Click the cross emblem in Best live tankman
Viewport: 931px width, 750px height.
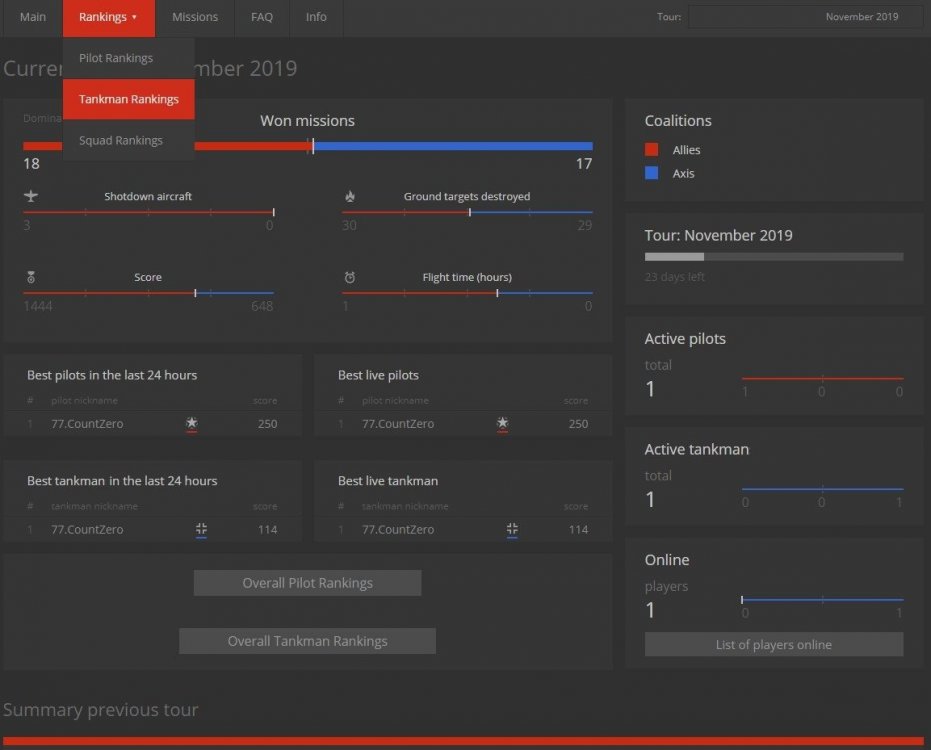click(512, 529)
